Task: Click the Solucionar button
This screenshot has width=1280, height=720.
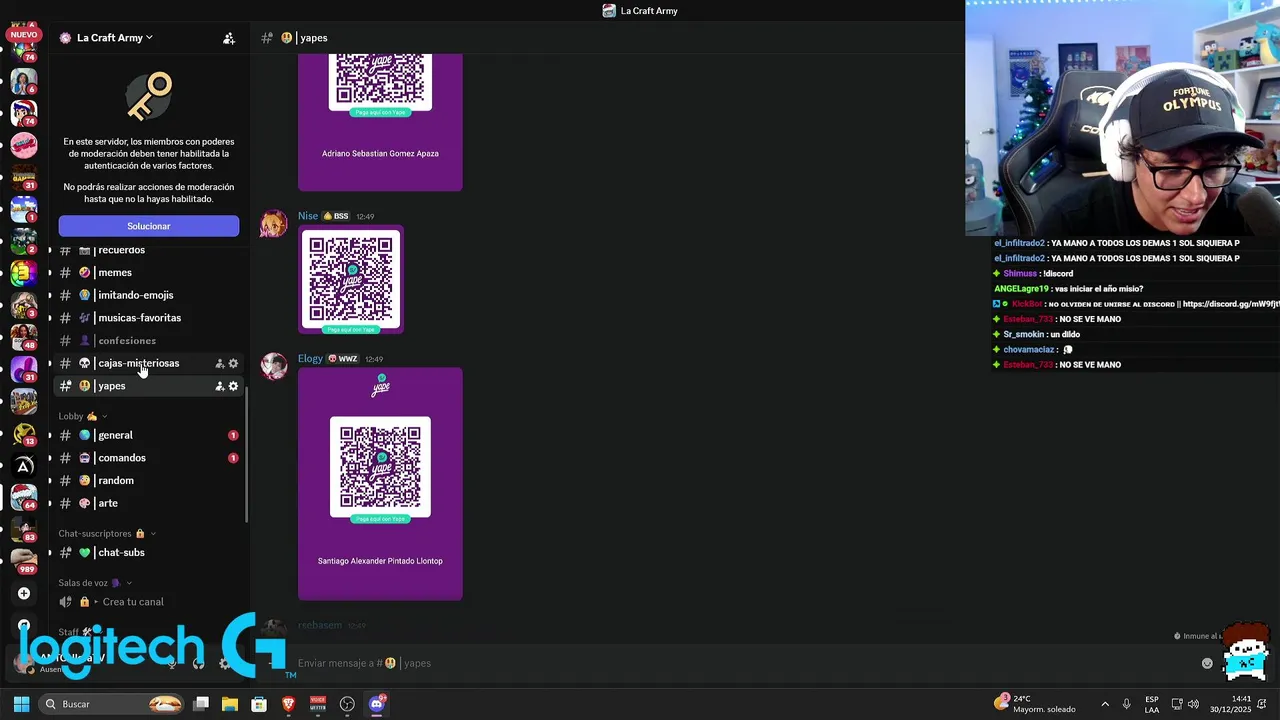Action: click(149, 226)
